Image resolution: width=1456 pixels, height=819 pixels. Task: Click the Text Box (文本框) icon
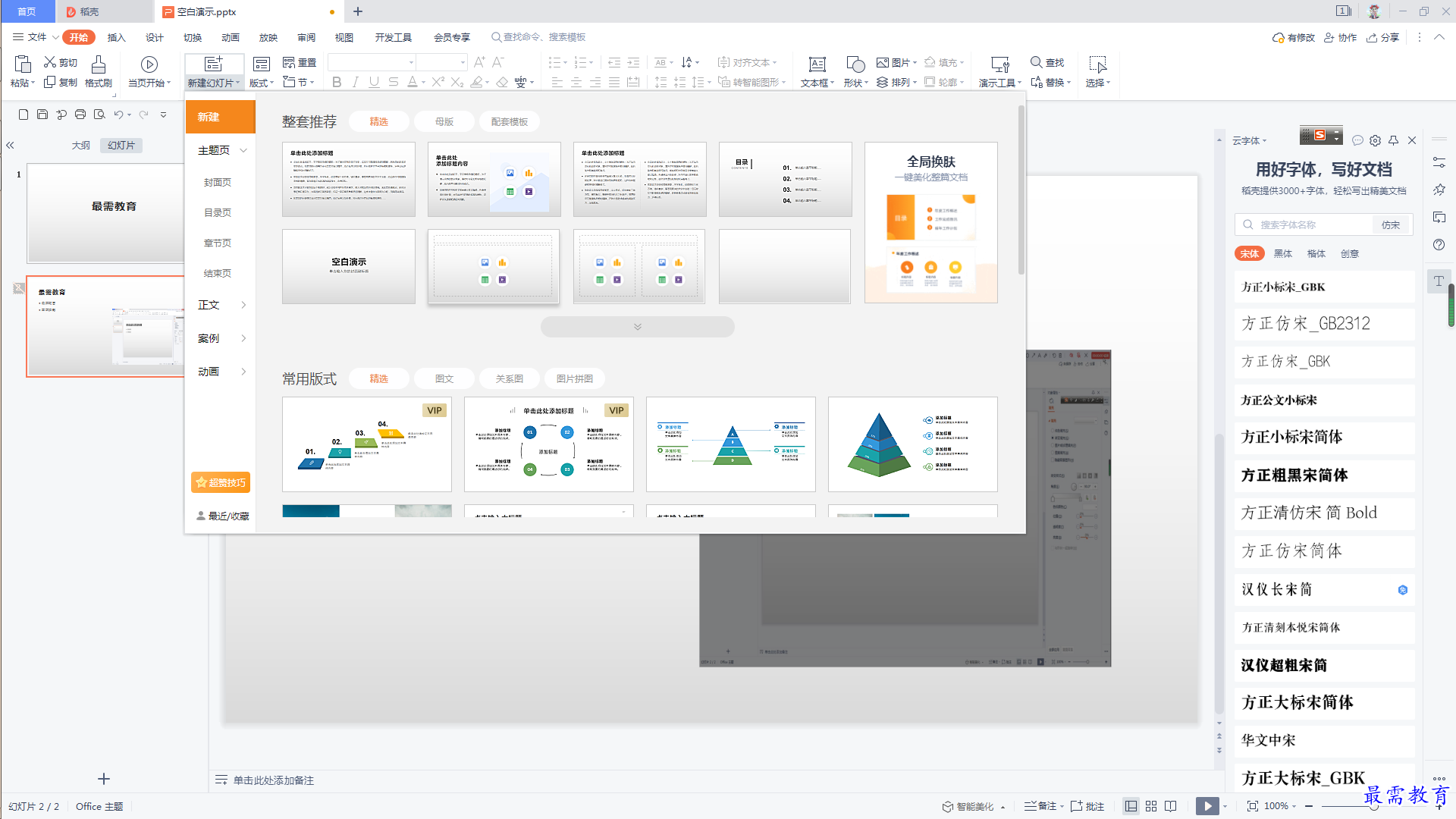click(817, 64)
